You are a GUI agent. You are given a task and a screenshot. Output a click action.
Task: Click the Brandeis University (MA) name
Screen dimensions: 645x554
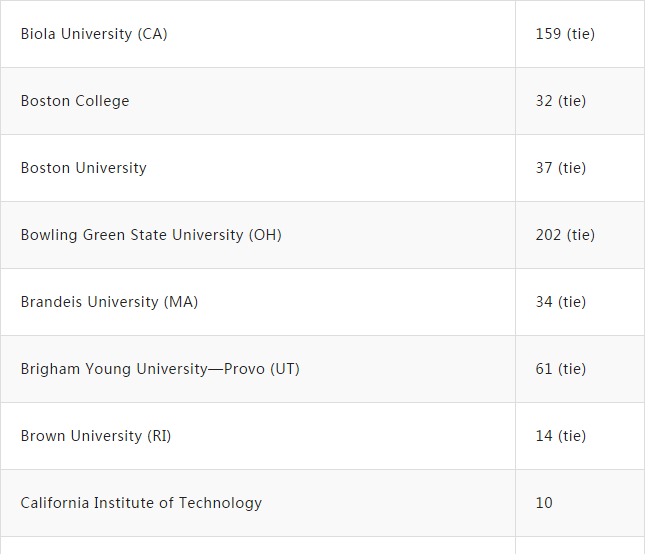pos(109,302)
